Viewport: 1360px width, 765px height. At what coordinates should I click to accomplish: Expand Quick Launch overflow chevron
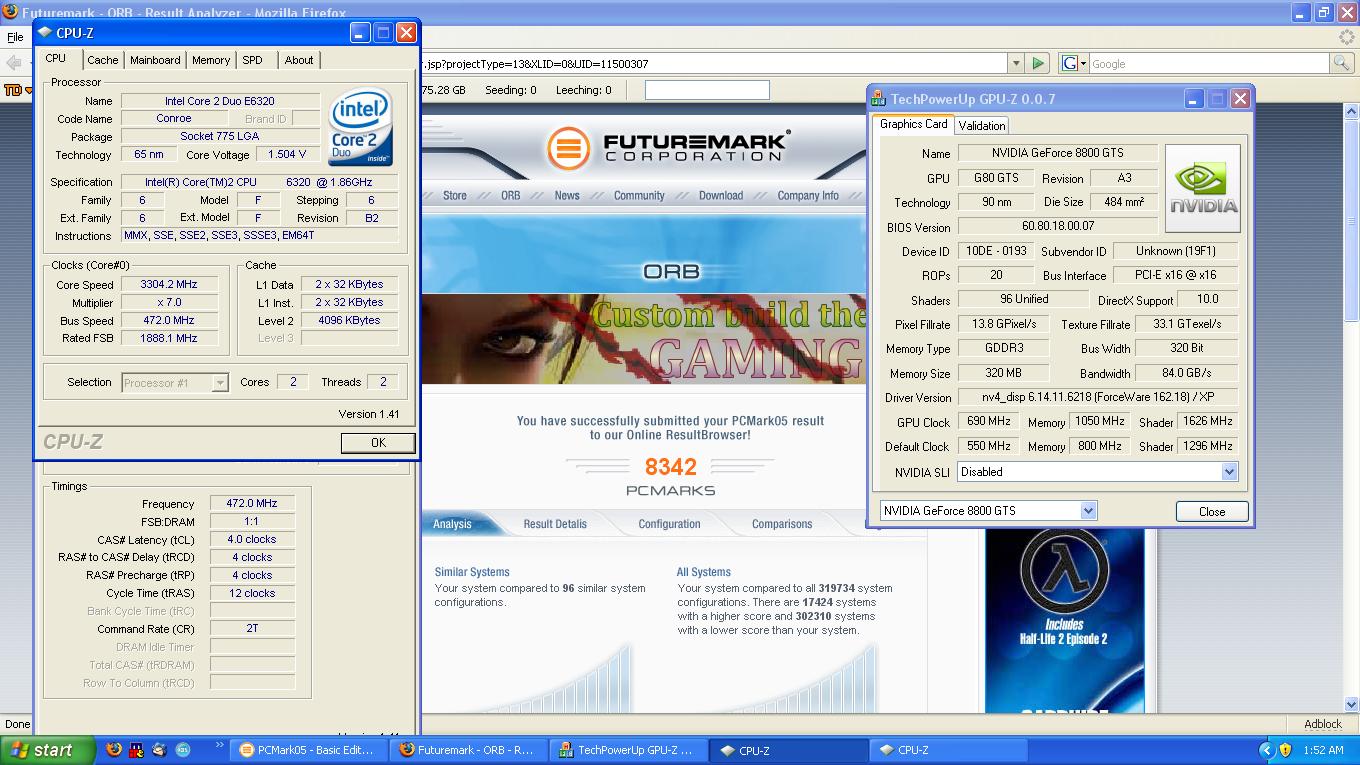tap(219, 745)
